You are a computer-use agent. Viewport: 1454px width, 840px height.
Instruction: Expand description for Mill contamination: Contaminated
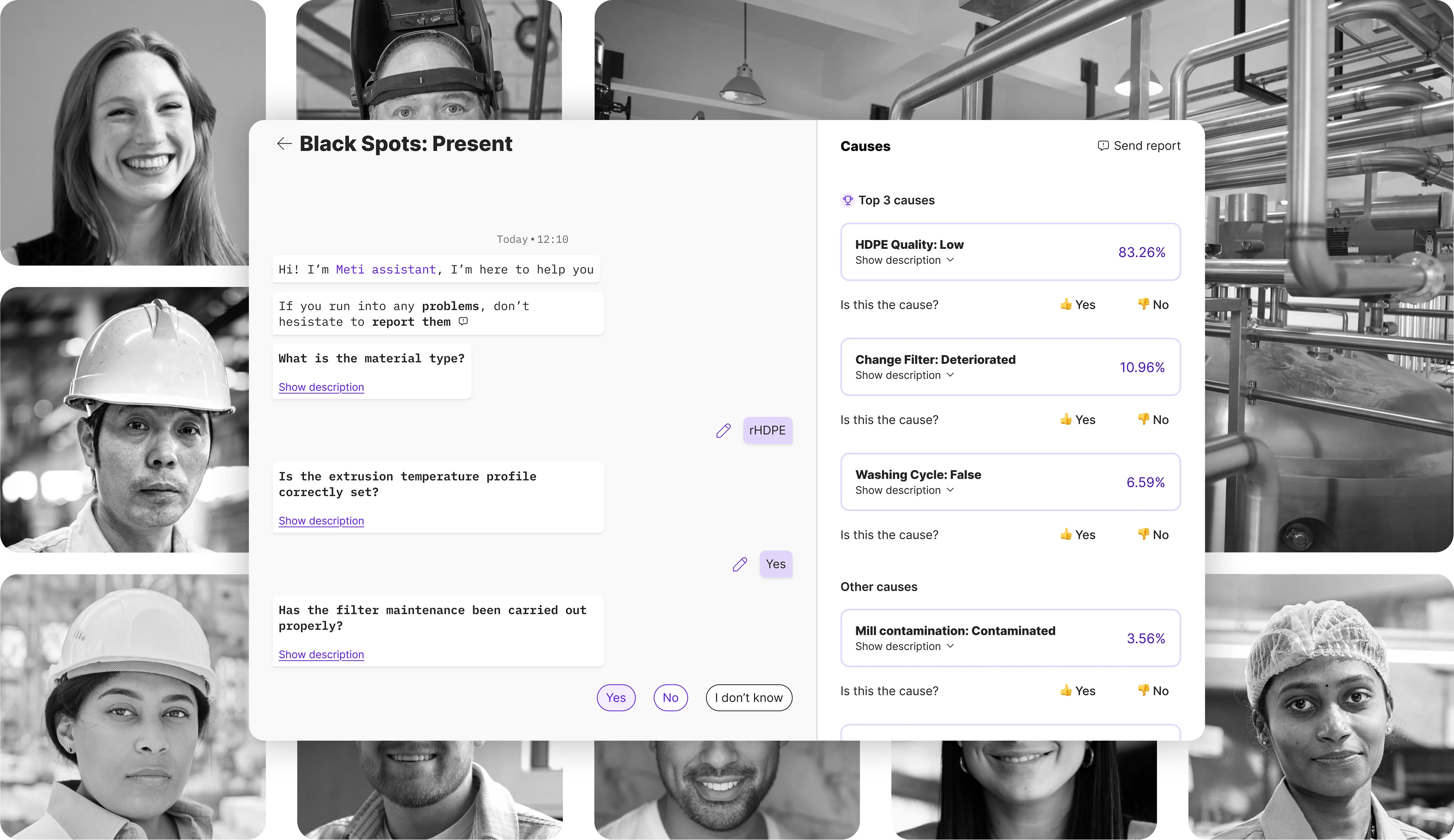(x=904, y=646)
